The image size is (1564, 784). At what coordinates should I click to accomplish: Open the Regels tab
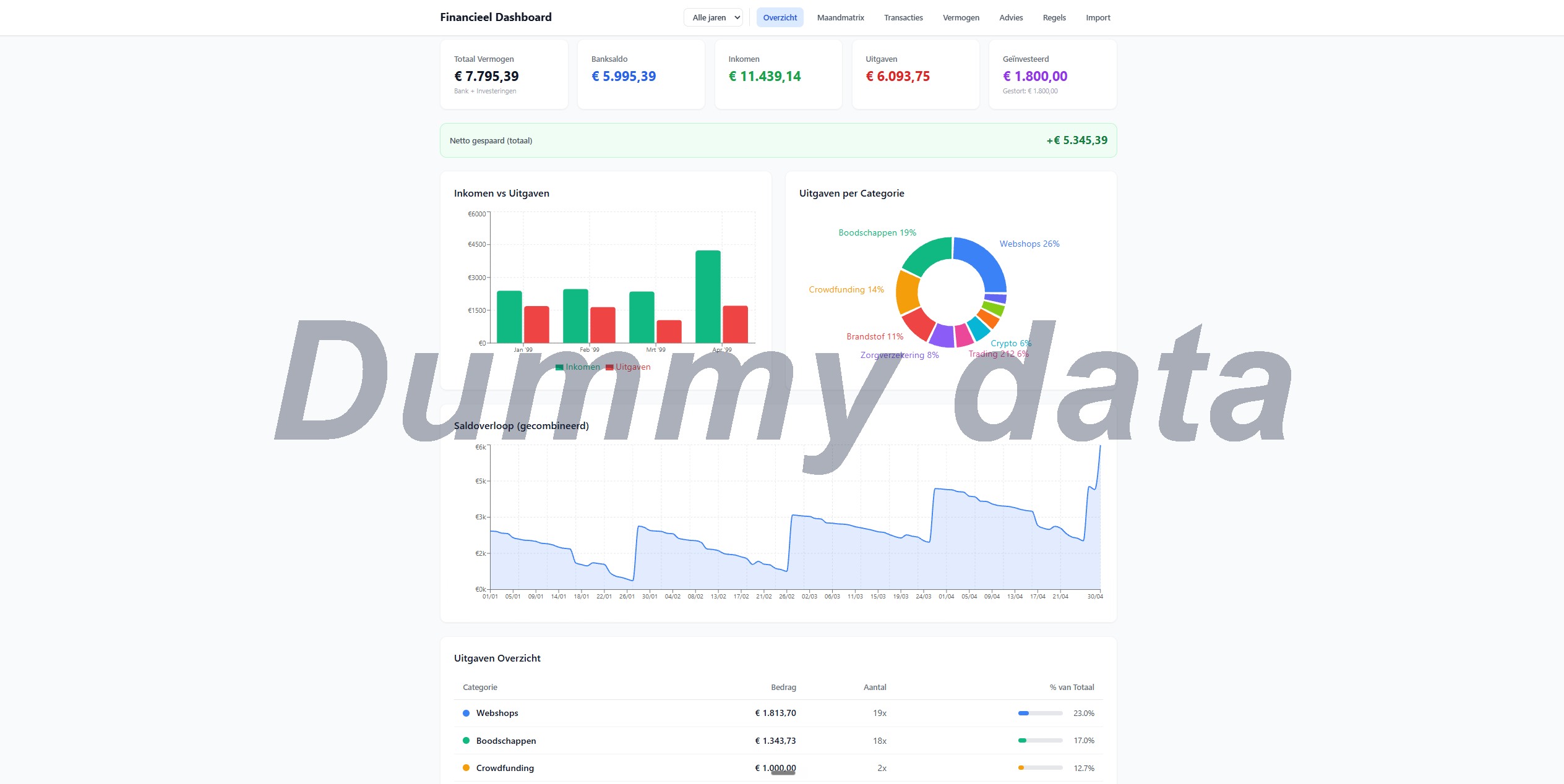[x=1054, y=17]
